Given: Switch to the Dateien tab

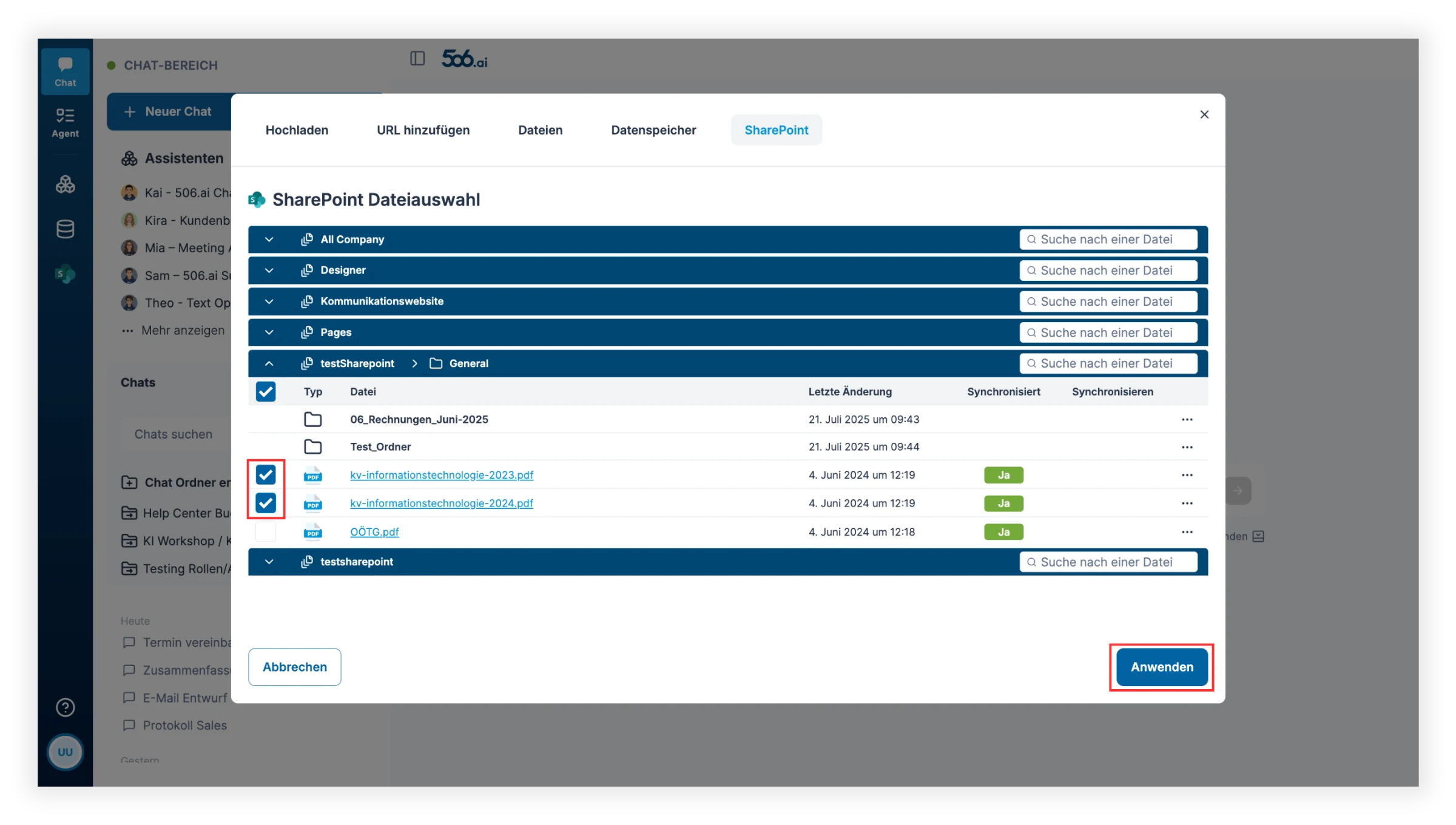Looking at the screenshot, I should point(540,130).
